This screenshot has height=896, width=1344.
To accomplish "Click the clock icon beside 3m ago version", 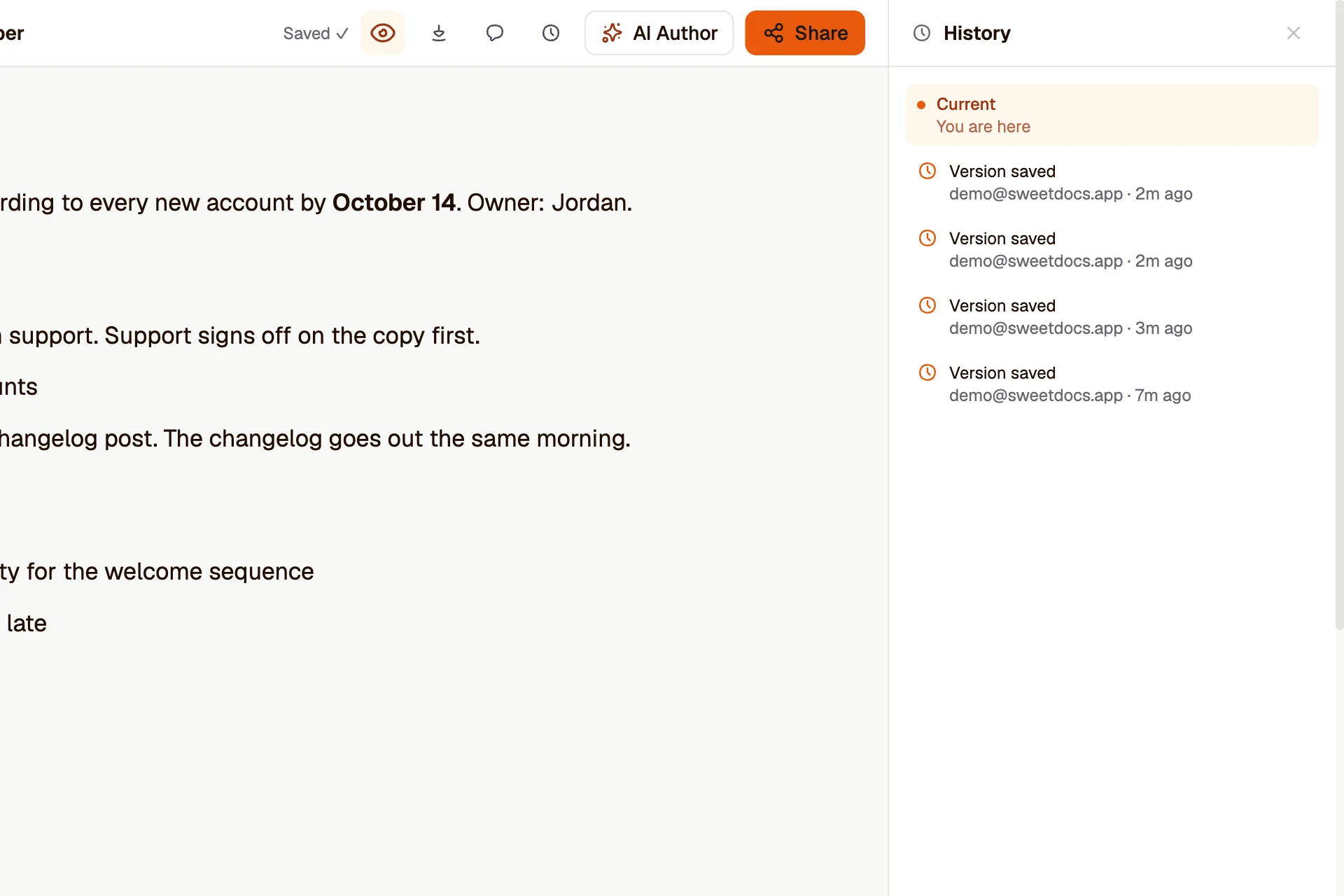I will [927, 305].
